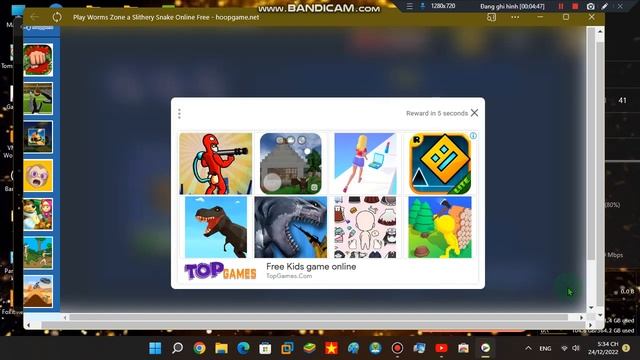This screenshot has height=360, width=640.
Task: Open the Geometry Dash Lite game ad
Action: (440, 163)
